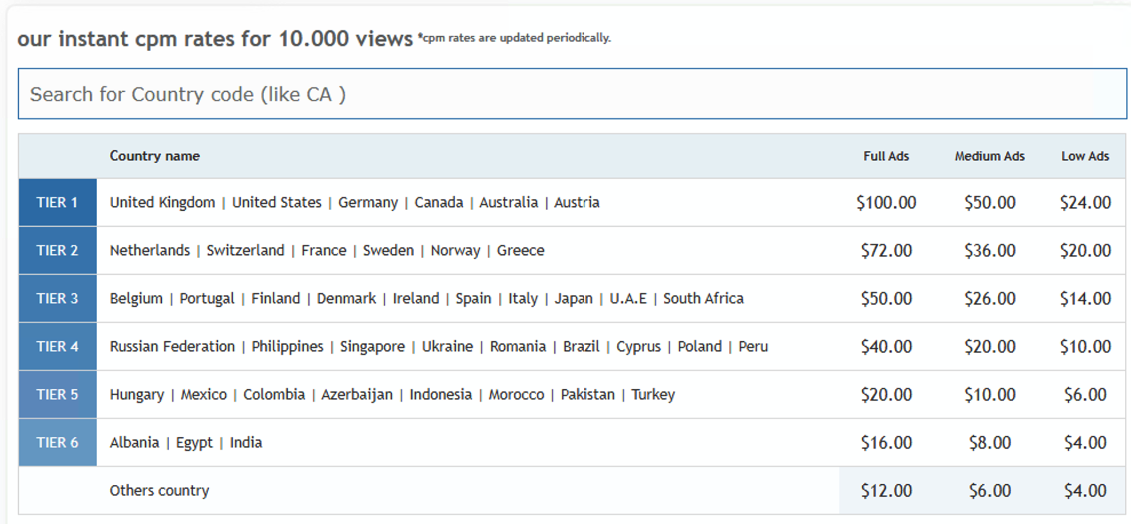This screenshot has height=524, width=1131.
Task: Click the Country name column header
Action: coord(155,156)
